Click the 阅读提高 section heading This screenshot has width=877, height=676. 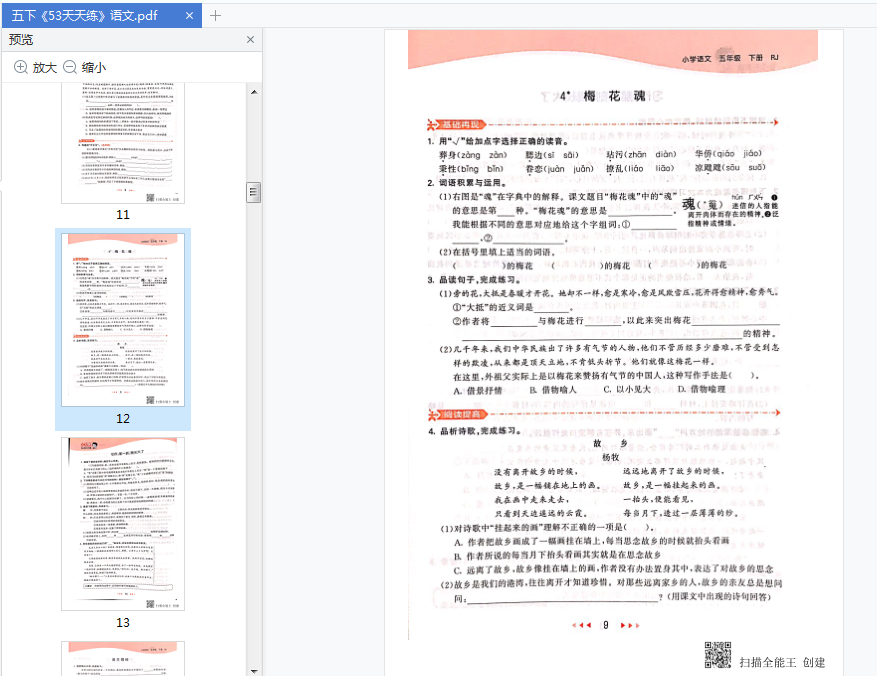[x=461, y=414]
